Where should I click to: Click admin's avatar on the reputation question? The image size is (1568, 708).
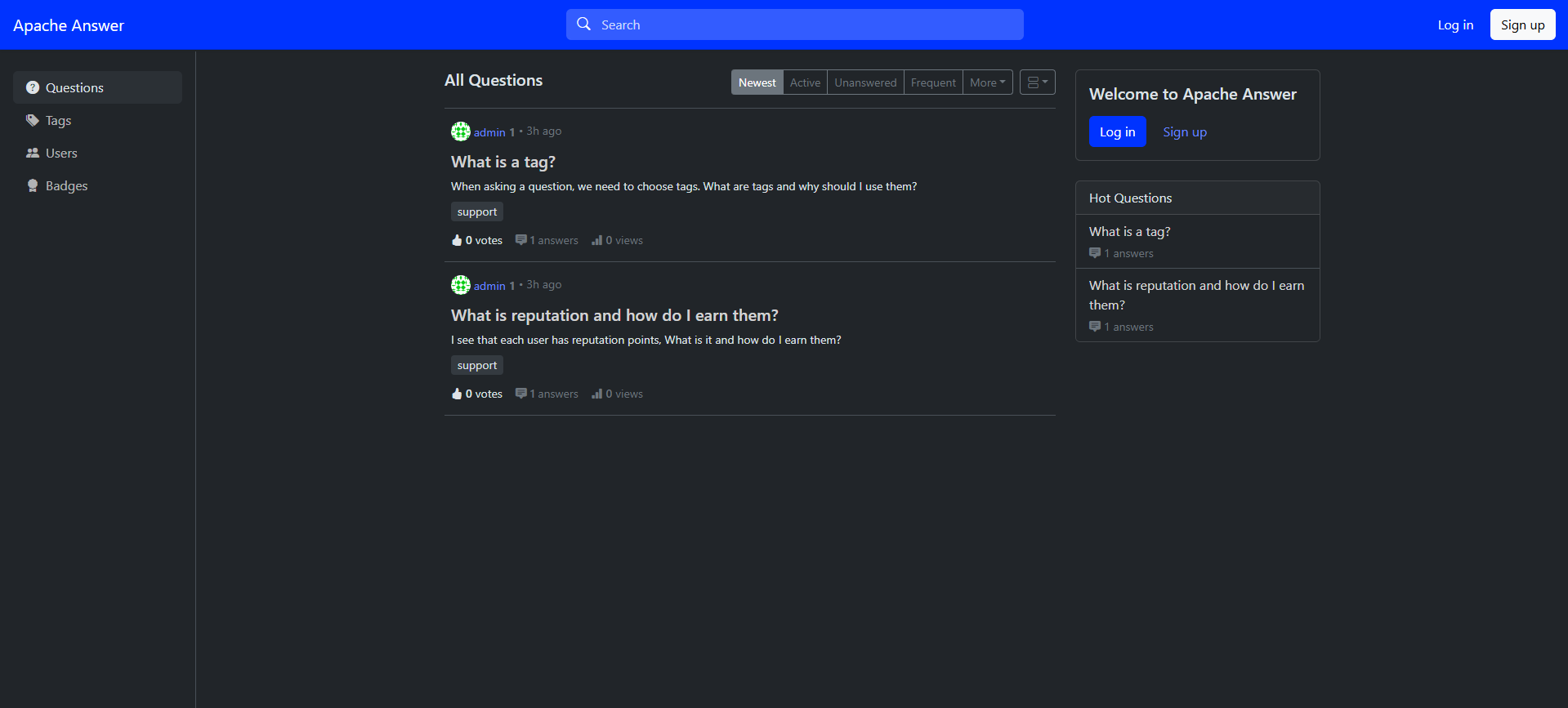tap(461, 285)
